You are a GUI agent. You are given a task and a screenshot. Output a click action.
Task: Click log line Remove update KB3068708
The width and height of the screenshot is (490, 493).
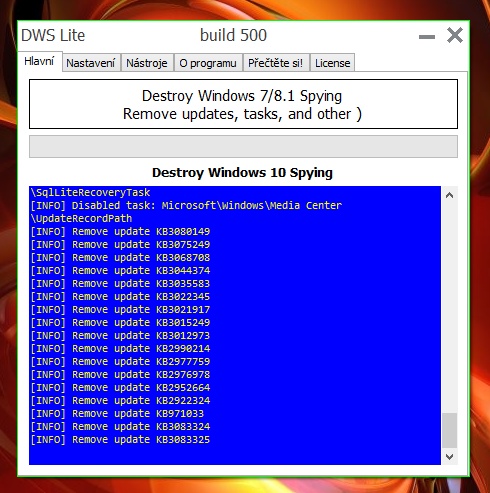[120, 258]
